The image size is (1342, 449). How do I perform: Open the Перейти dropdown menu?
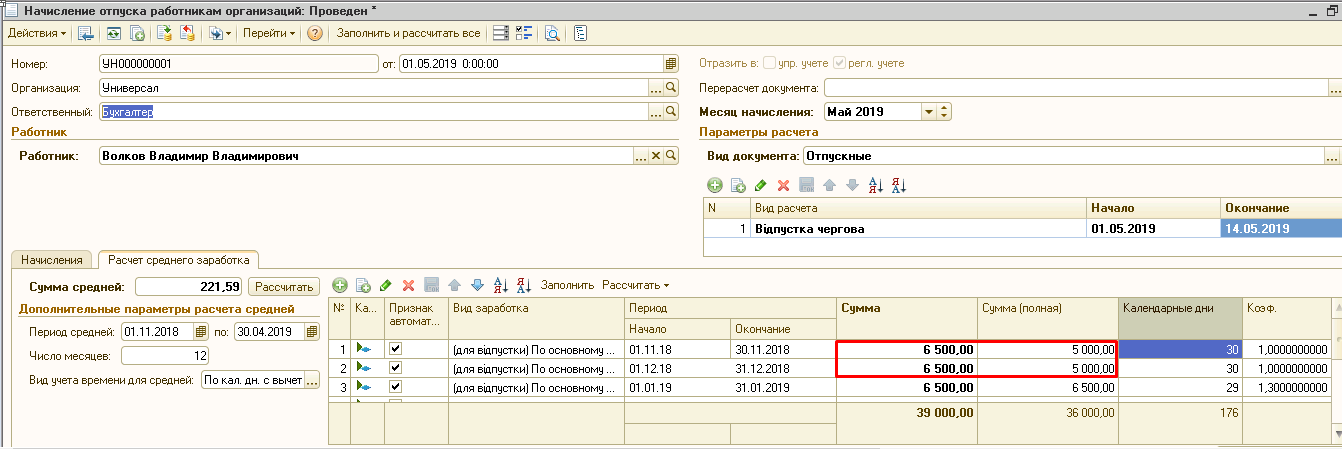pyautogui.click(x=269, y=33)
